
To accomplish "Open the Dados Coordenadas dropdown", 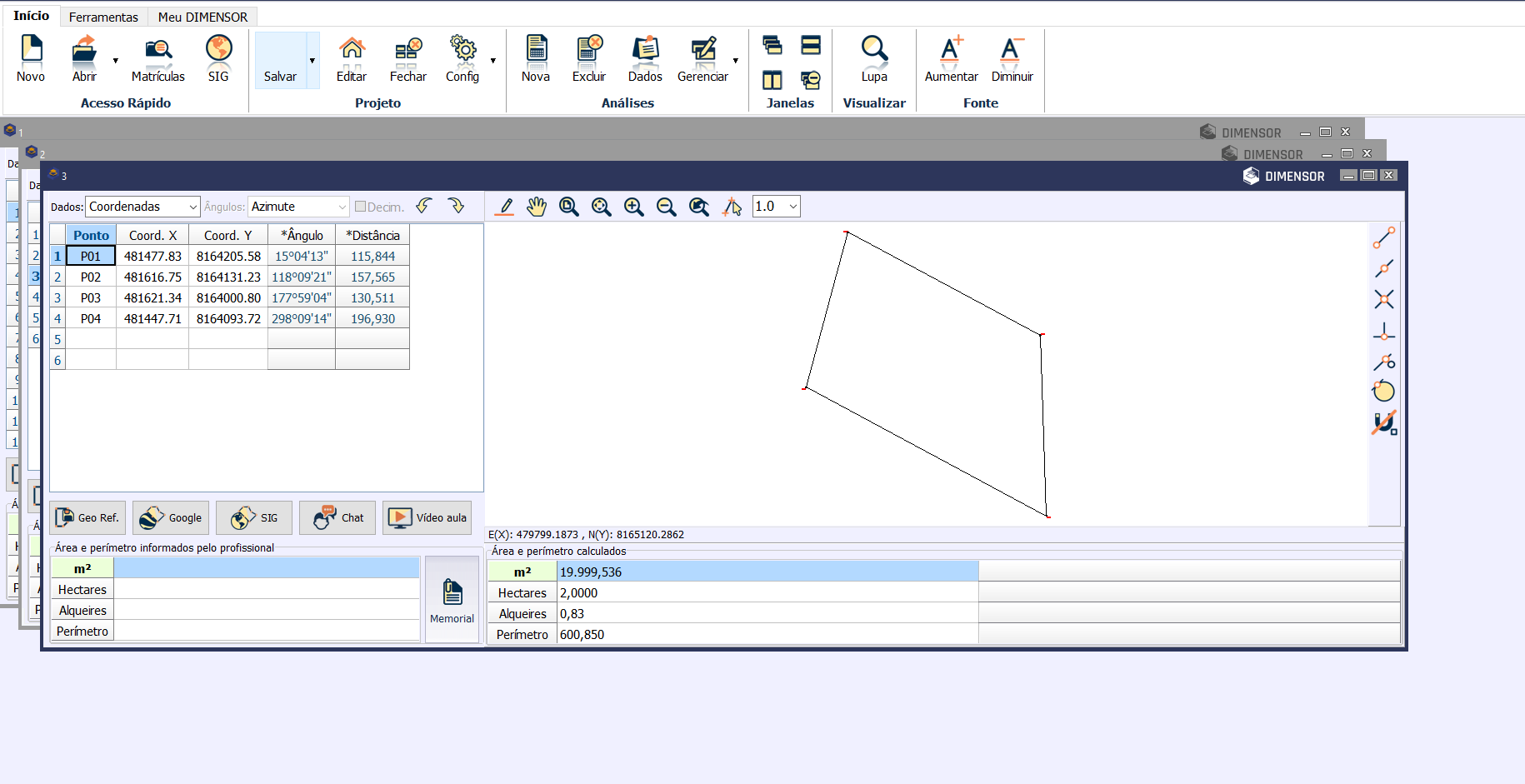I will coord(142,207).
